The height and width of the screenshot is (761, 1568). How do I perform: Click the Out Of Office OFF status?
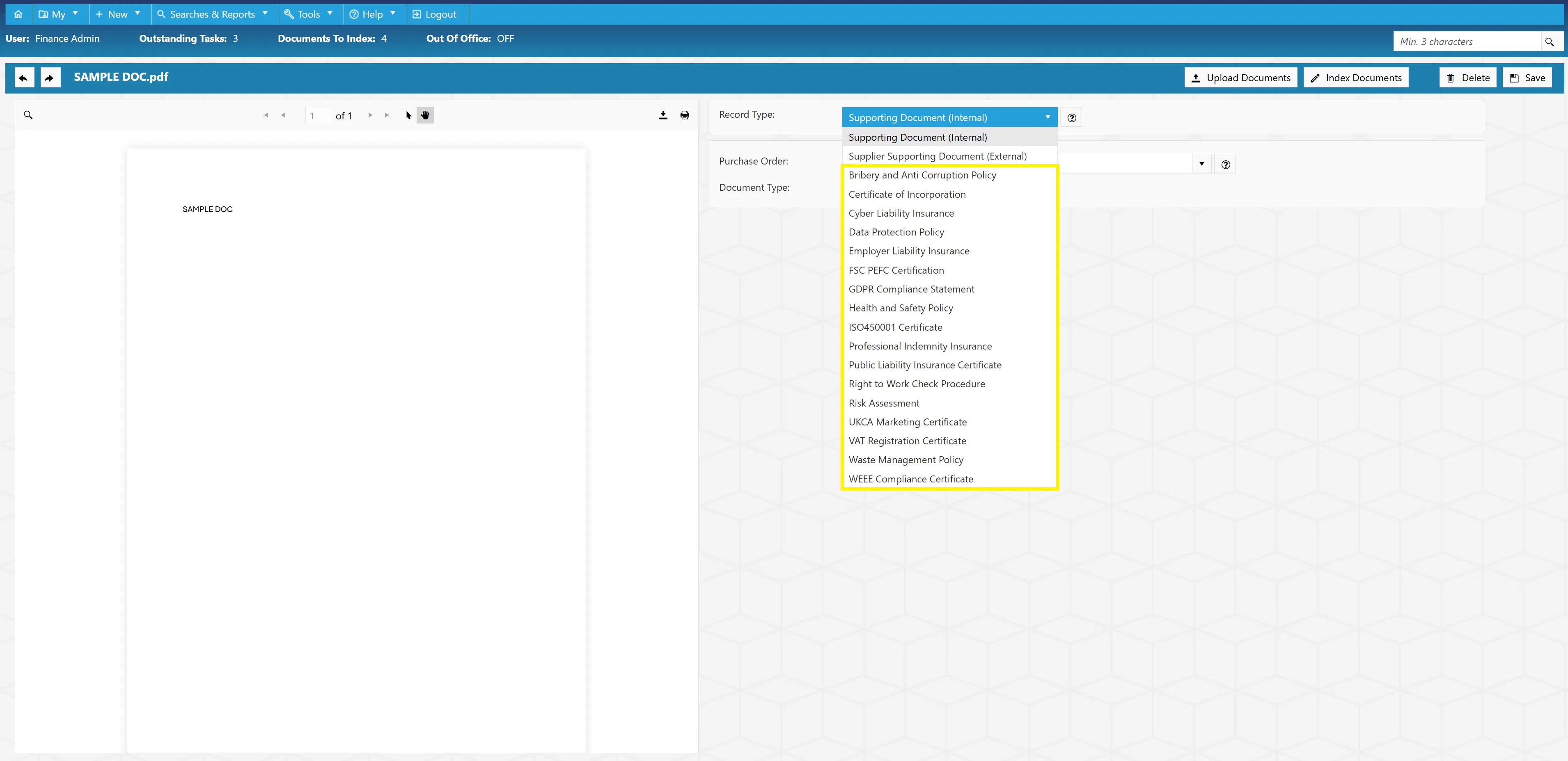[505, 38]
